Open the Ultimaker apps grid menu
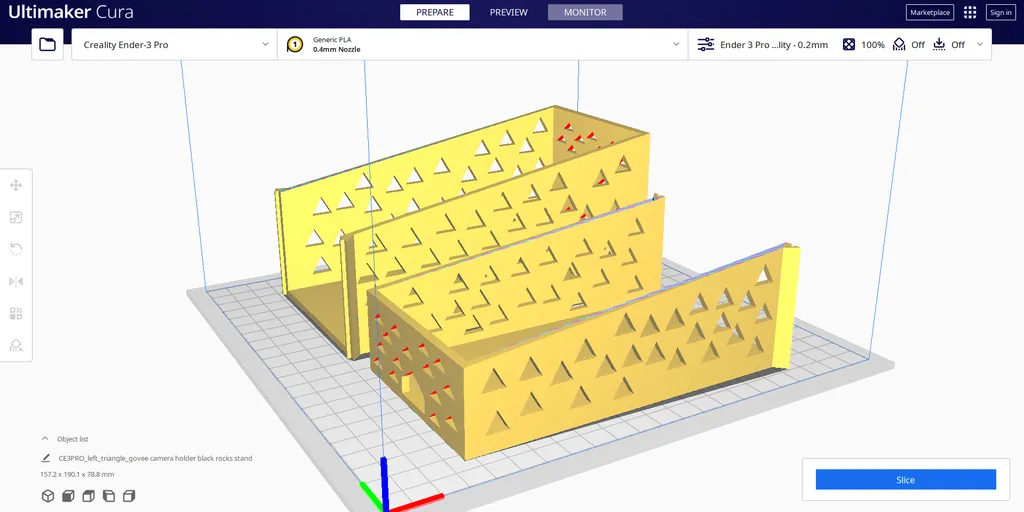Screen dimensions: 1024x512 [x=969, y=12]
